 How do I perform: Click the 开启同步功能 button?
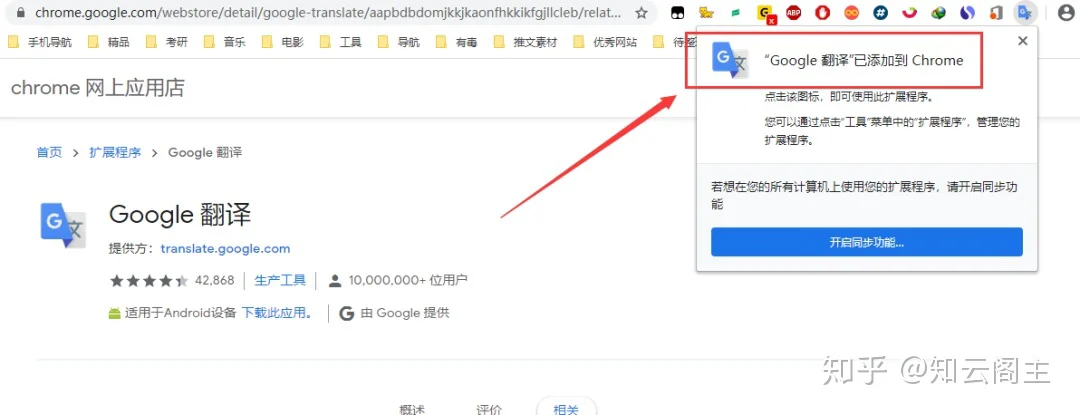point(866,242)
